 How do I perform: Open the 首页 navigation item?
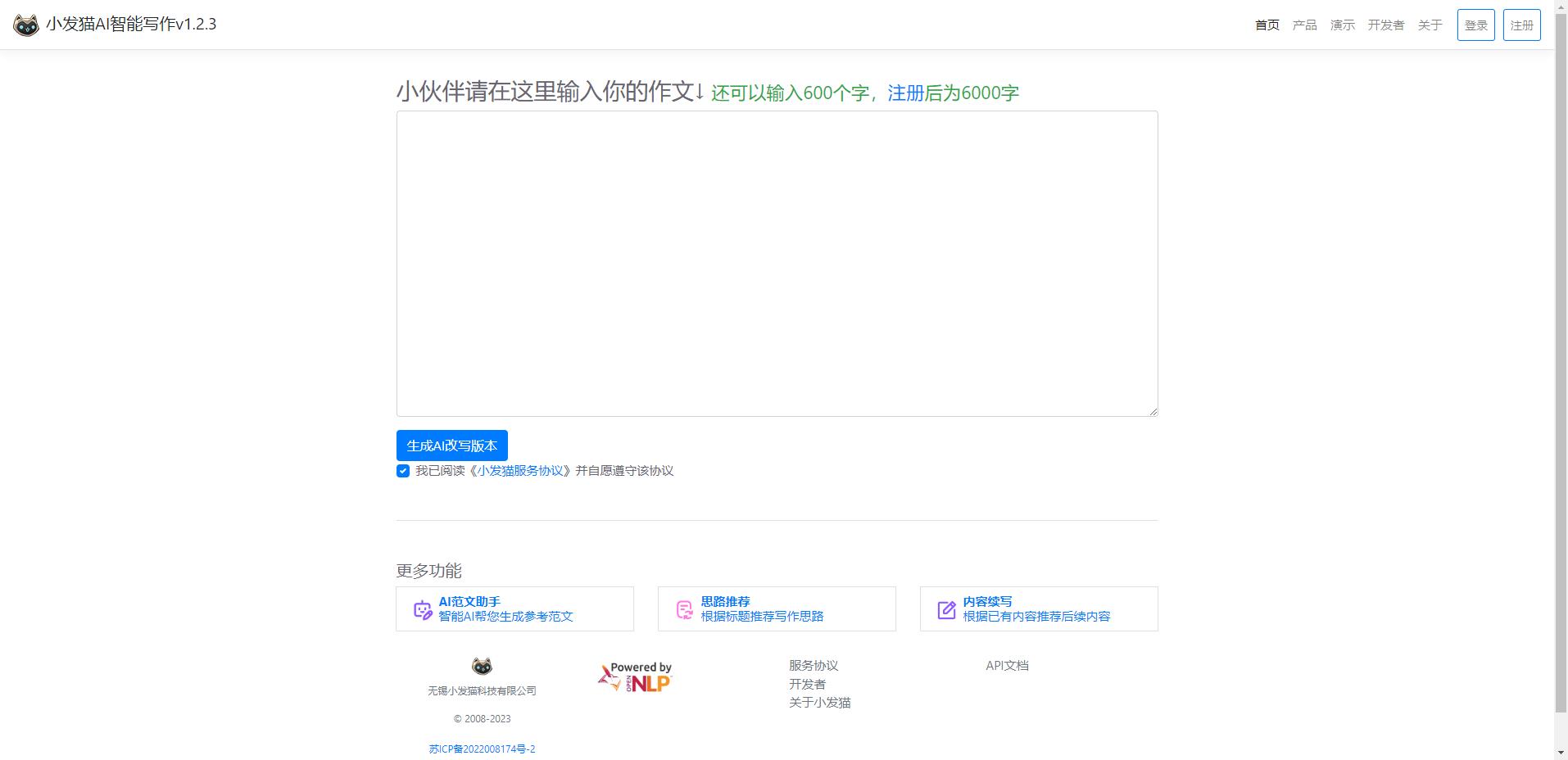point(1267,25)
